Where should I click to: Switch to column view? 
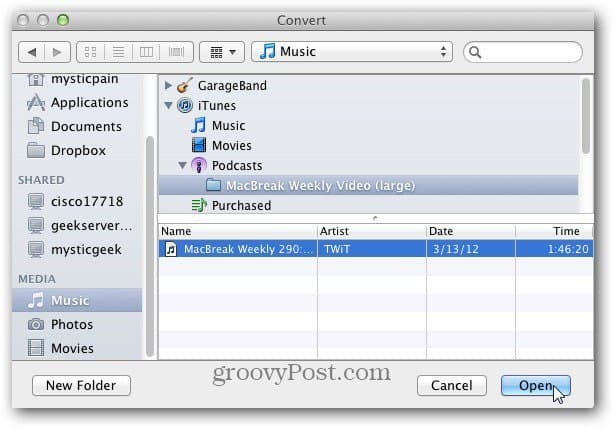146,52
